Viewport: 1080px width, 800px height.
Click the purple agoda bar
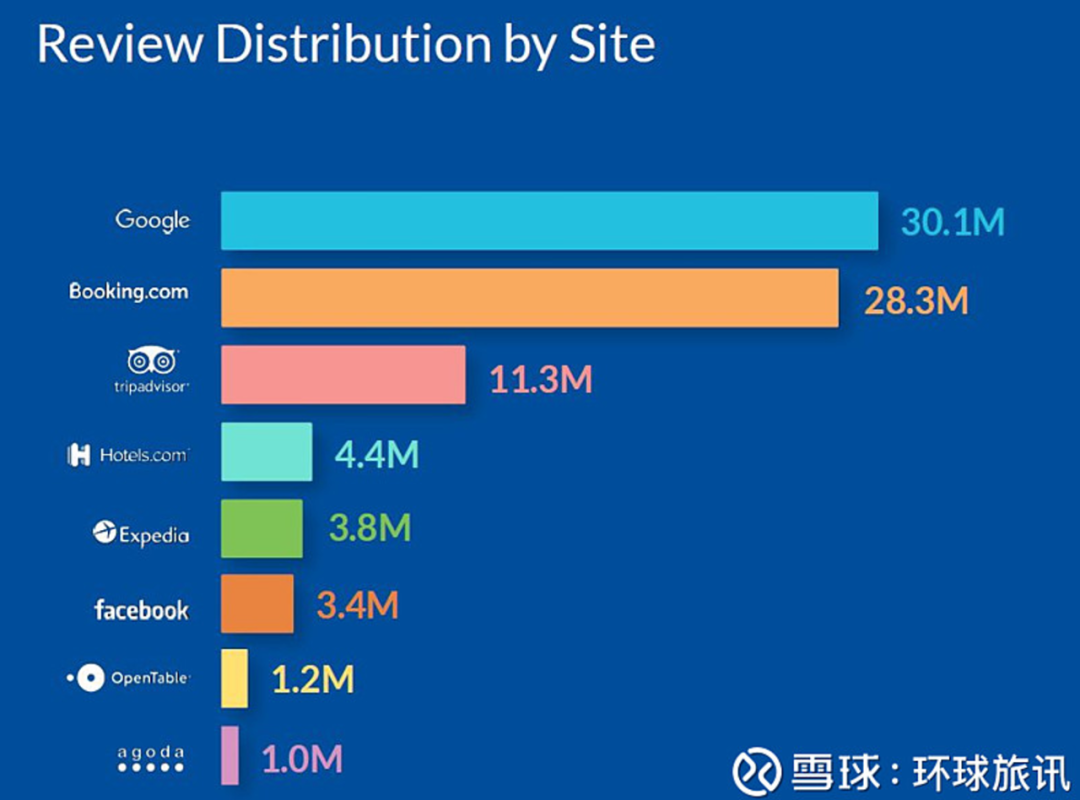pos(230,755)
